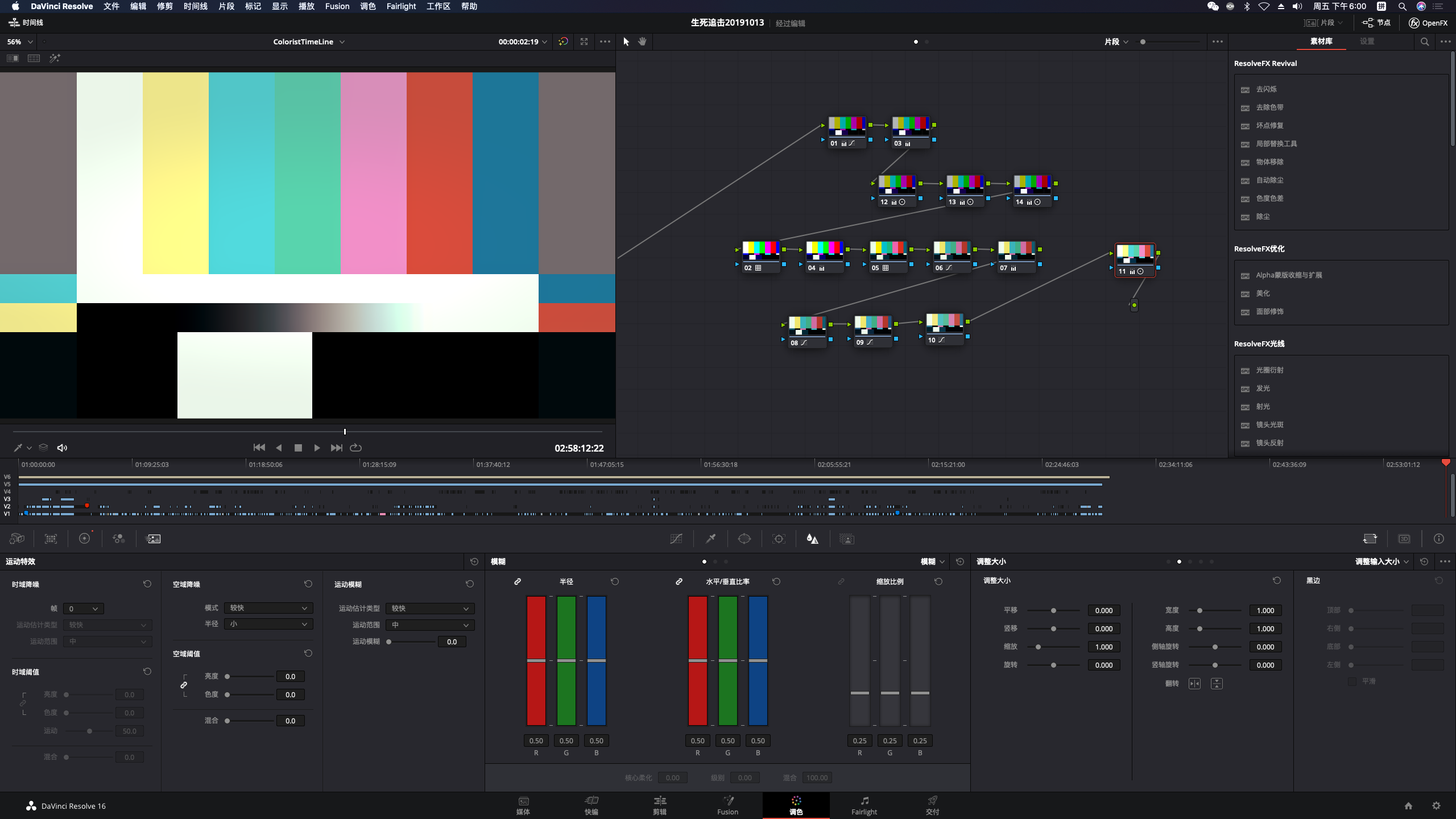
Task: Open the tracker palette icon
Action: [779, 539]
